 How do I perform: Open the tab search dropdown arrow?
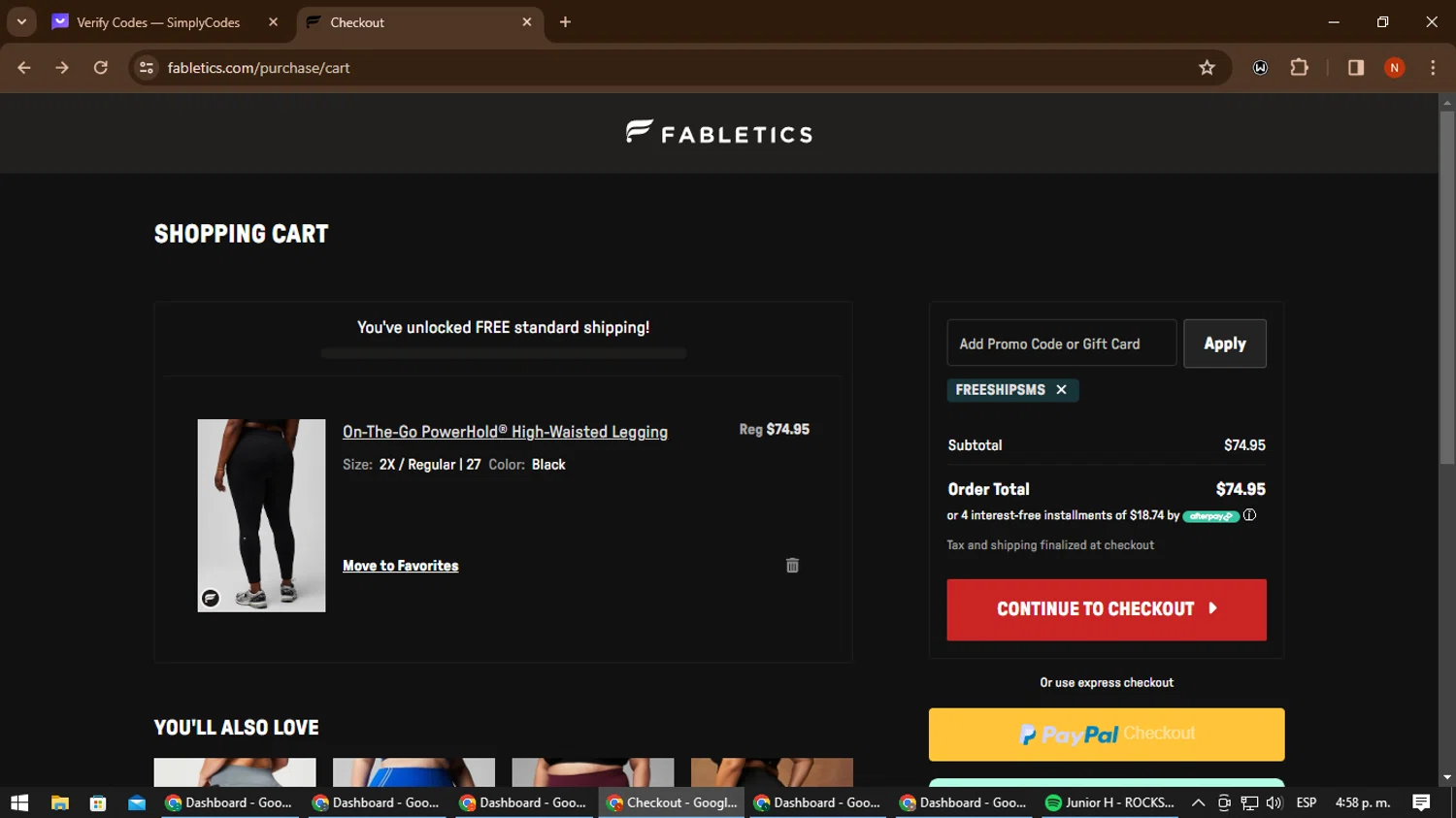point(21,21)
